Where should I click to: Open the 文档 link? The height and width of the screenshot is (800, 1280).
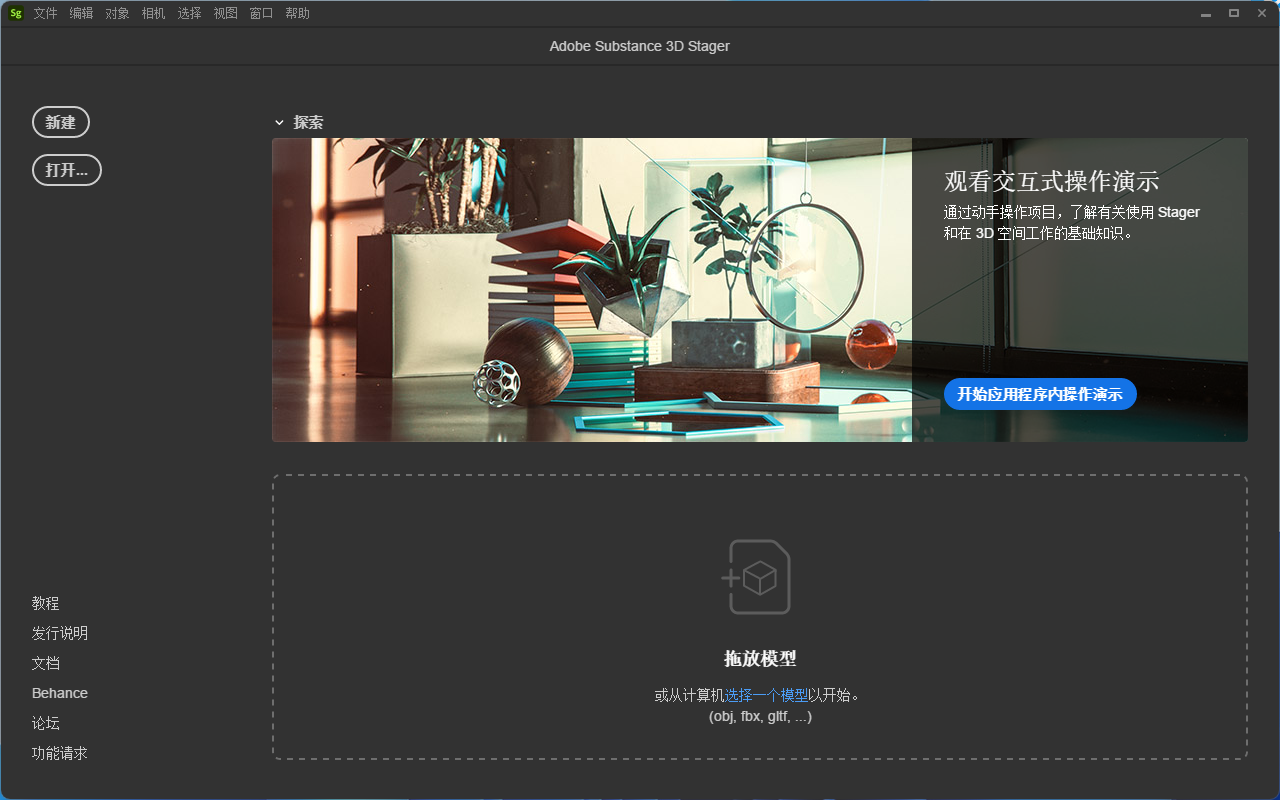46,663
